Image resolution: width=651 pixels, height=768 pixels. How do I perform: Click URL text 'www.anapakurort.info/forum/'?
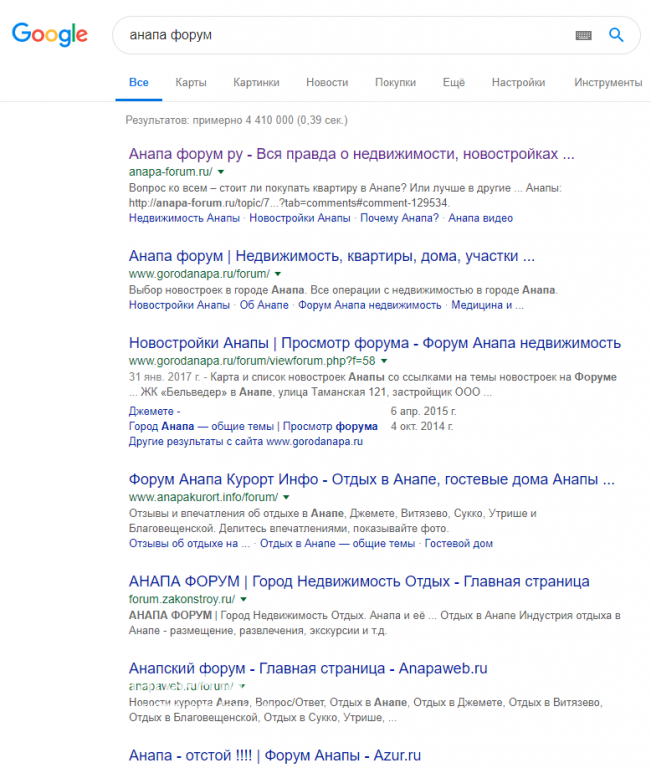[203, 497]
